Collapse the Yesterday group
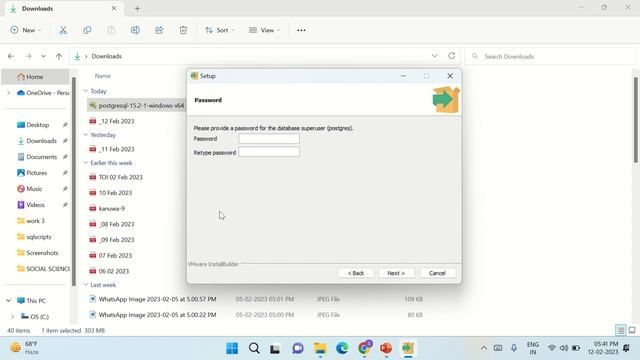The height and width of the screenshot is (360, 640). (86, 135)
